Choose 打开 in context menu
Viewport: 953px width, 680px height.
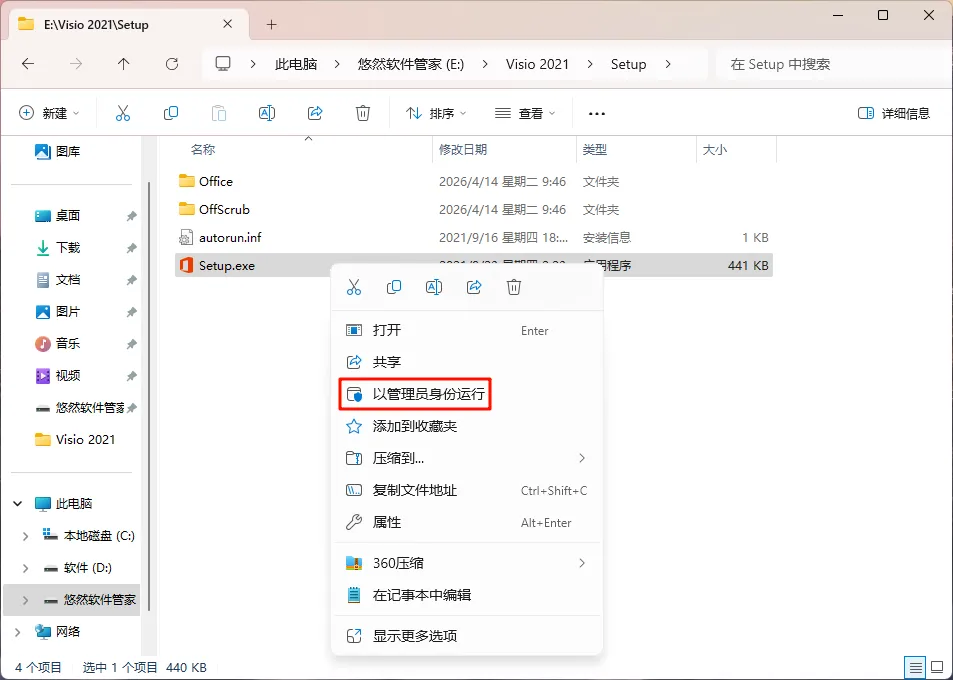[x=467, y=330]
